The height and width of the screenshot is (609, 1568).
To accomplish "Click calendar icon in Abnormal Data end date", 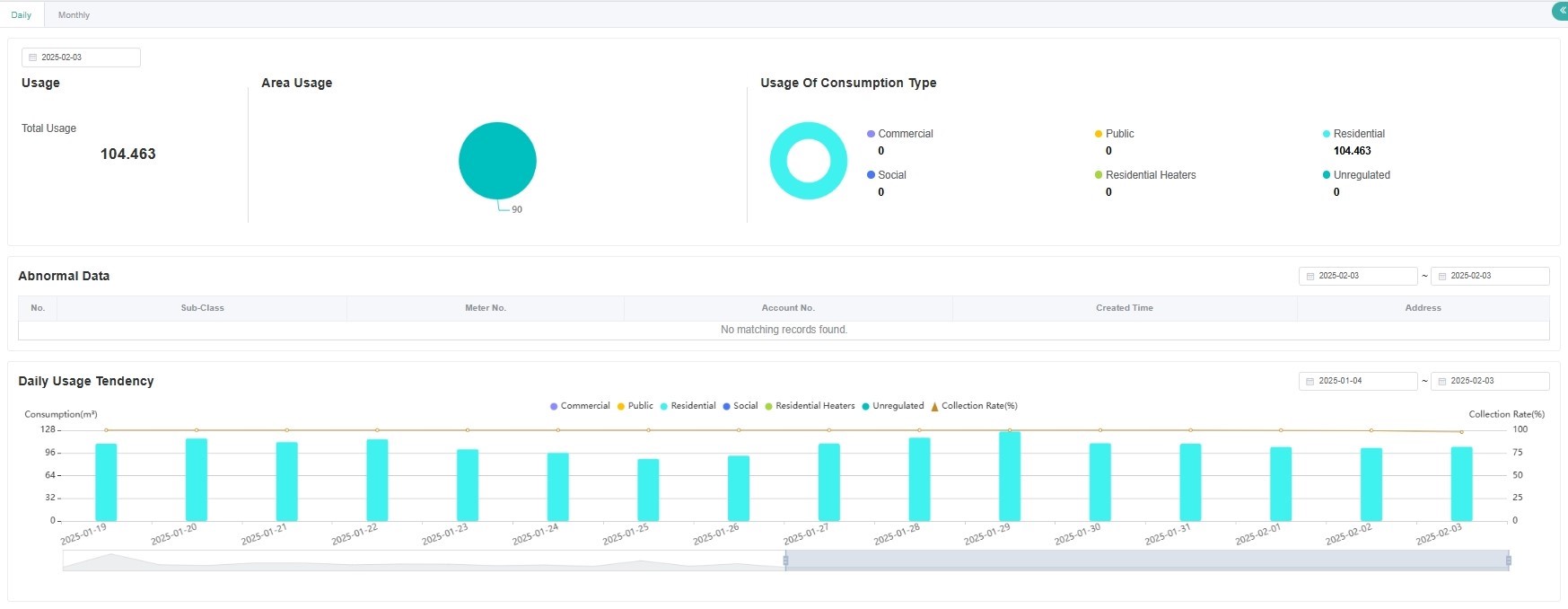I will pos(1442,277).
